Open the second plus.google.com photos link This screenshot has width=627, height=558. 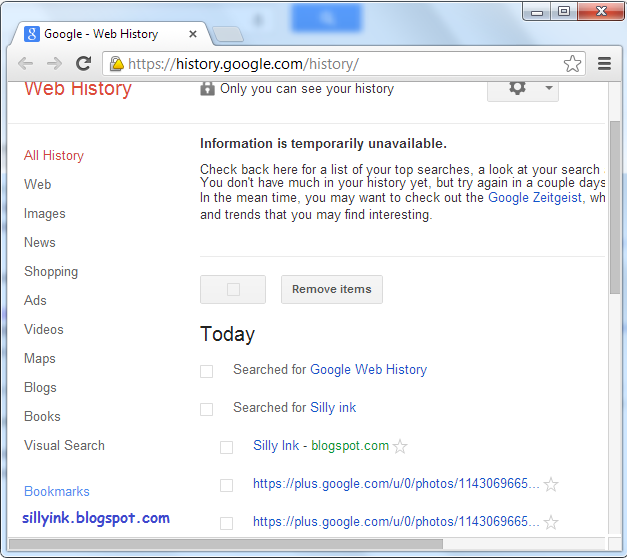(396, 522)
